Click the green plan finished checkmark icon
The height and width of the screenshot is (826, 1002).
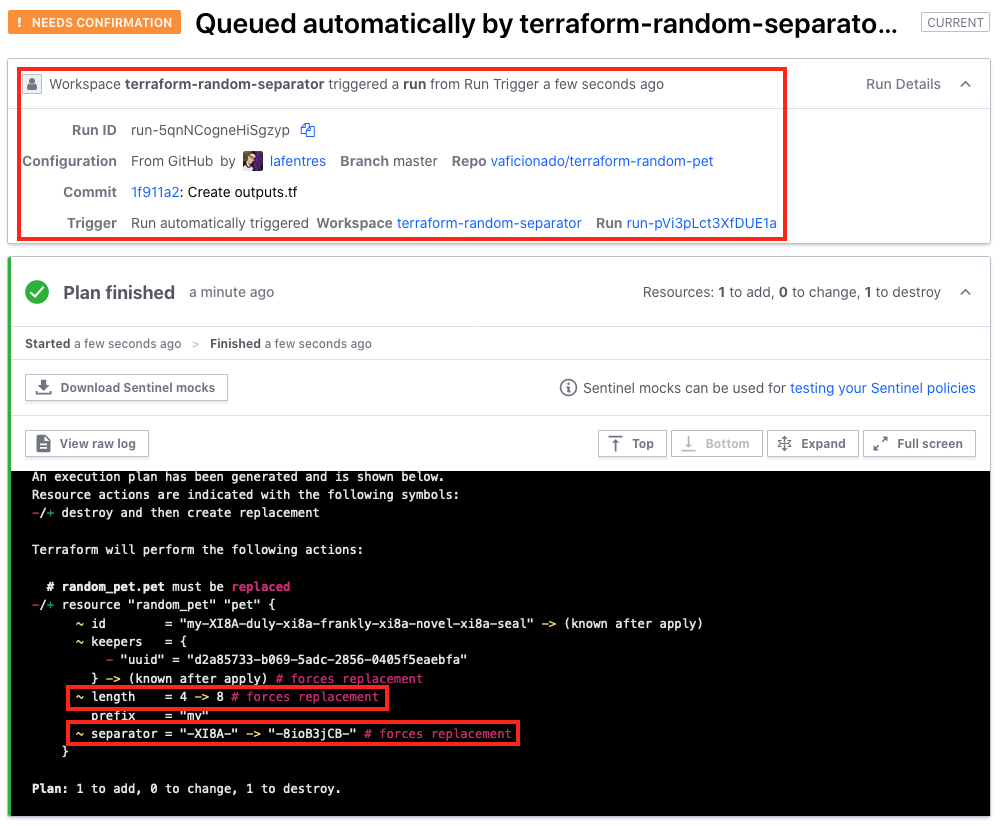[37, 292]
